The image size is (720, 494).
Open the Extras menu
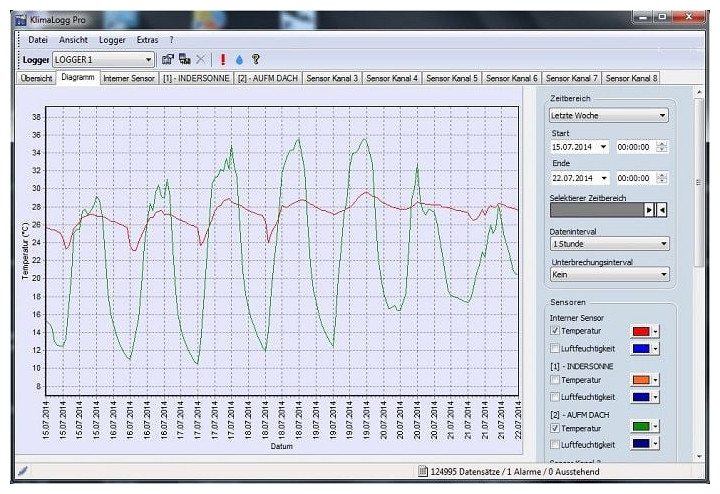pos(147,40)
